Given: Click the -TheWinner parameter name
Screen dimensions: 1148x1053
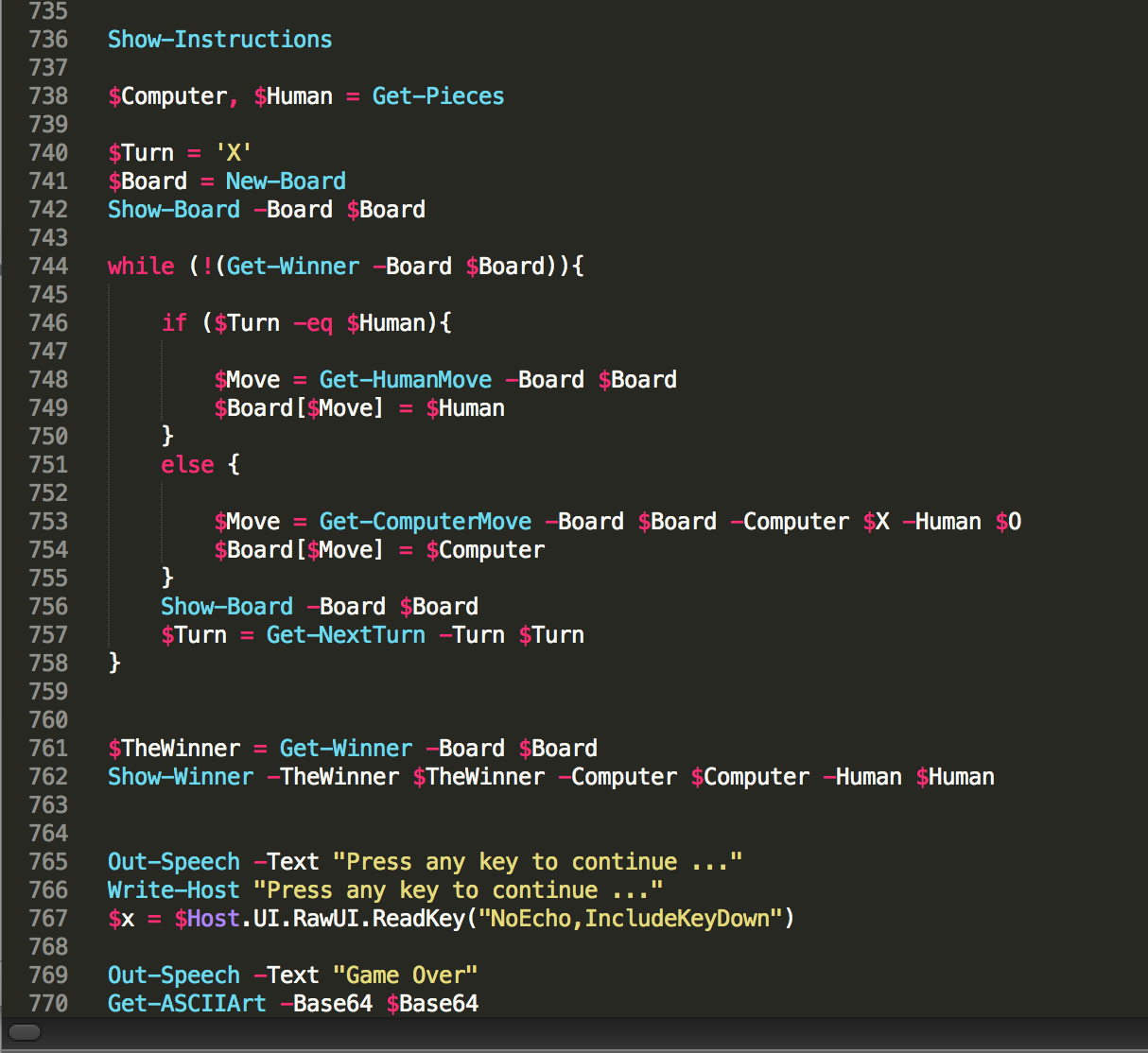Looking at the screenshot, I should click(x=333, y=777).
